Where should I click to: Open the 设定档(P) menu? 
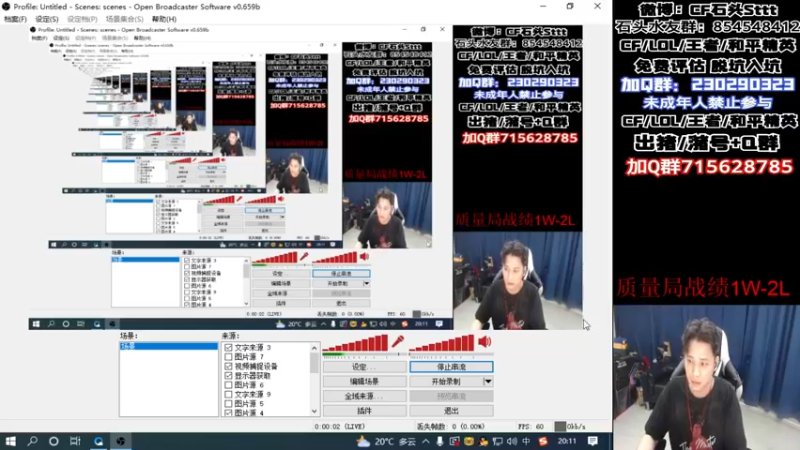82,19
